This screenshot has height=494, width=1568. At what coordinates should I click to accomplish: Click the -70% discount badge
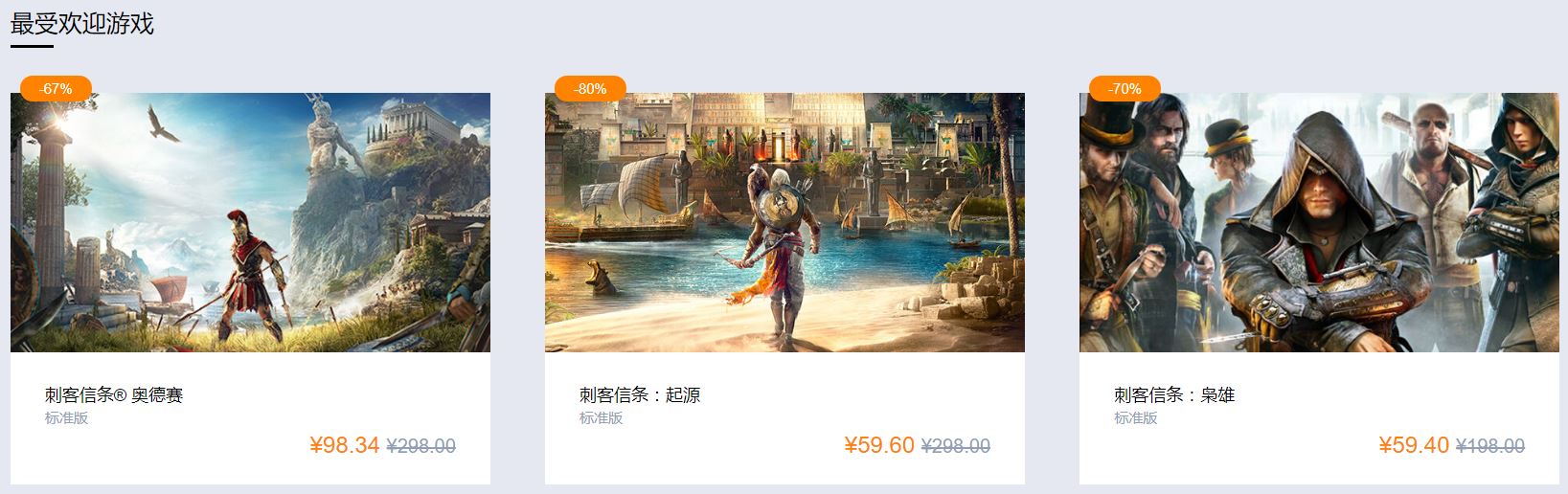pos(1125,88)
